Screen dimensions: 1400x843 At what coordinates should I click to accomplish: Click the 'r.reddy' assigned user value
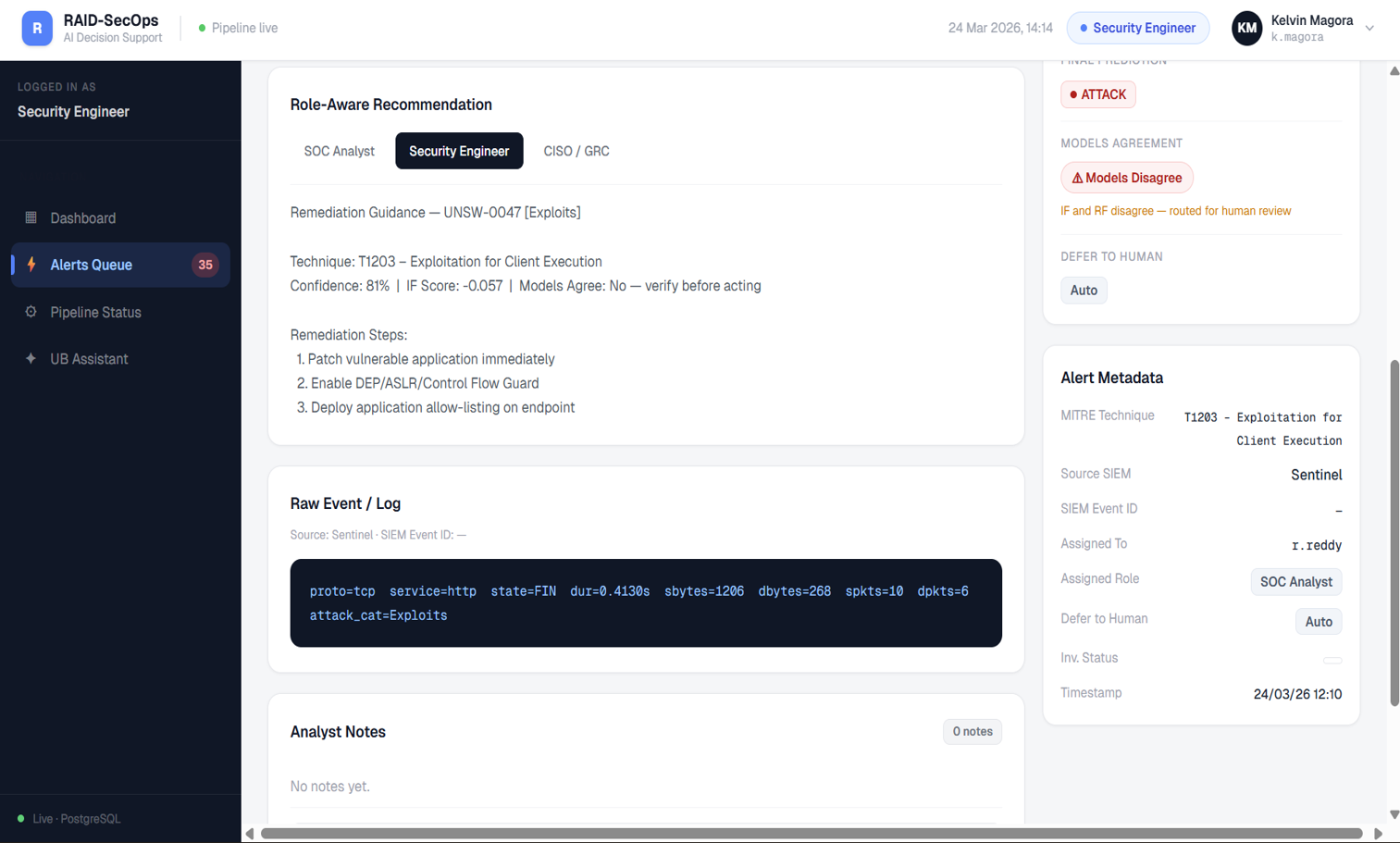coord(1316,545)
